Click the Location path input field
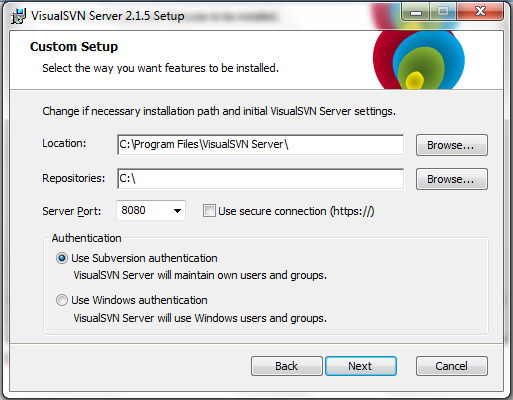Screen dimensions: 513x400 tap(260, 145)
